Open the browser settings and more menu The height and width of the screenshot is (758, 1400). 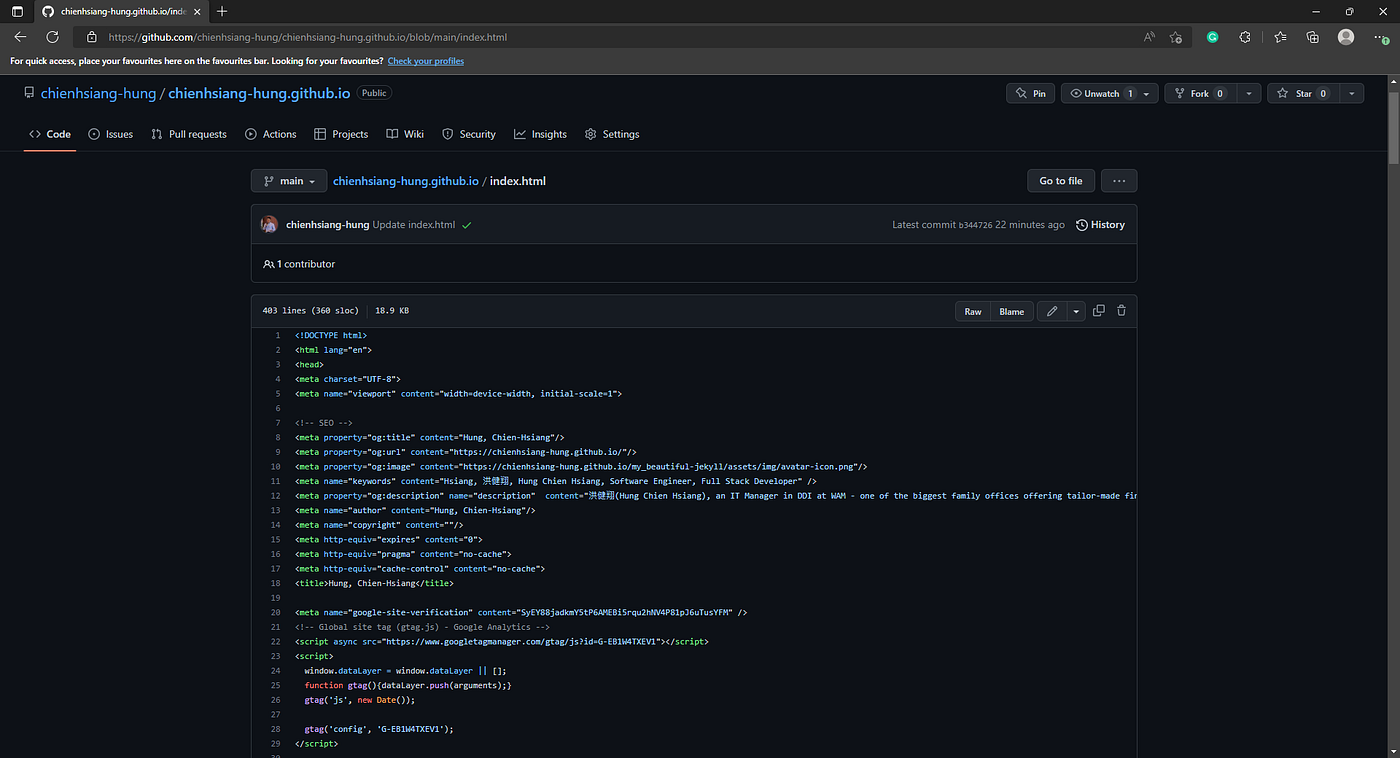pos(1380,37)
